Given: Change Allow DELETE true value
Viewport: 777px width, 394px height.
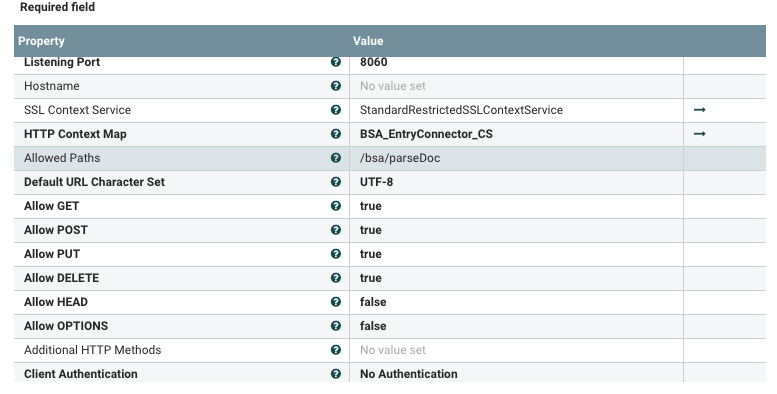Looking at the screenshot, I should [x=516, y=278].
